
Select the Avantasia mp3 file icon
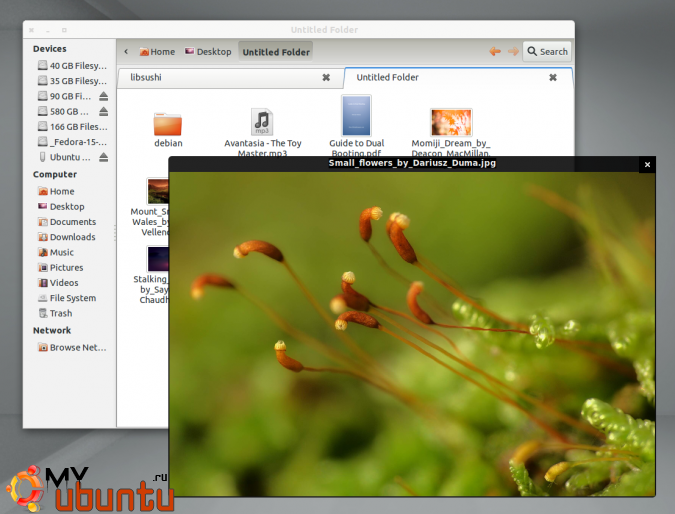click(262, 122)
